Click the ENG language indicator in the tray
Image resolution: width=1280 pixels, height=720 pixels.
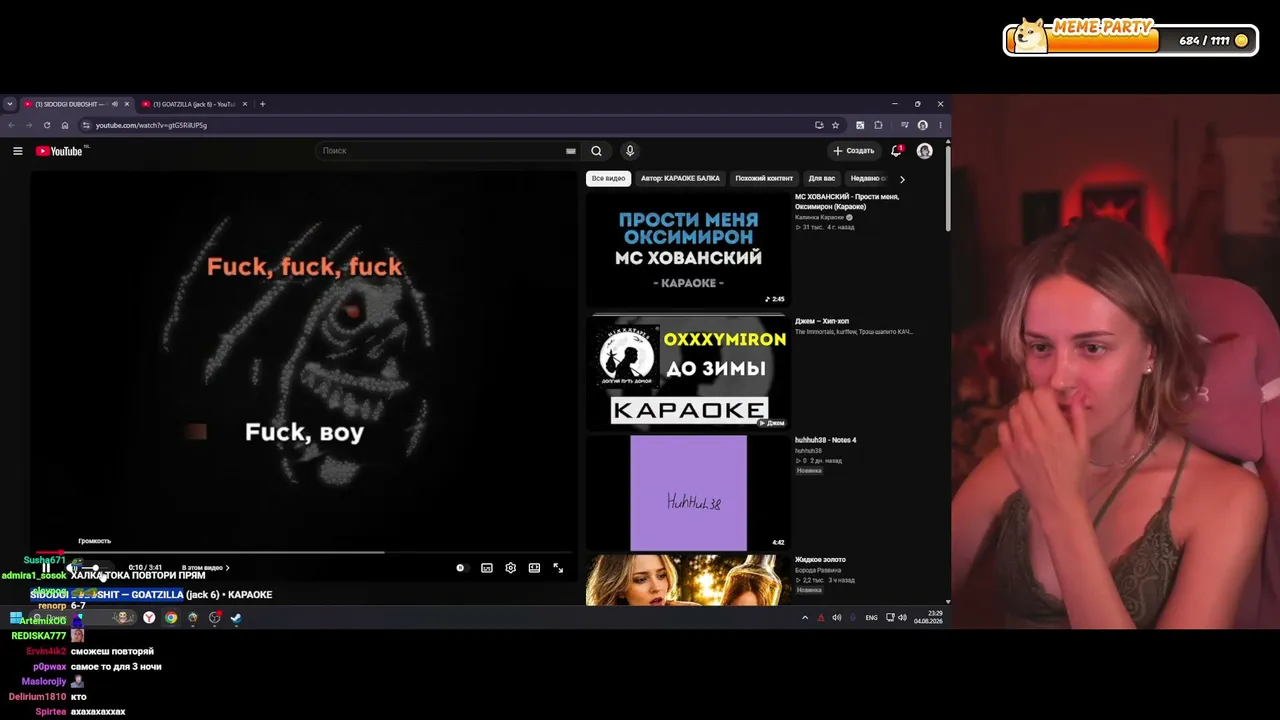tap(871, 618)
